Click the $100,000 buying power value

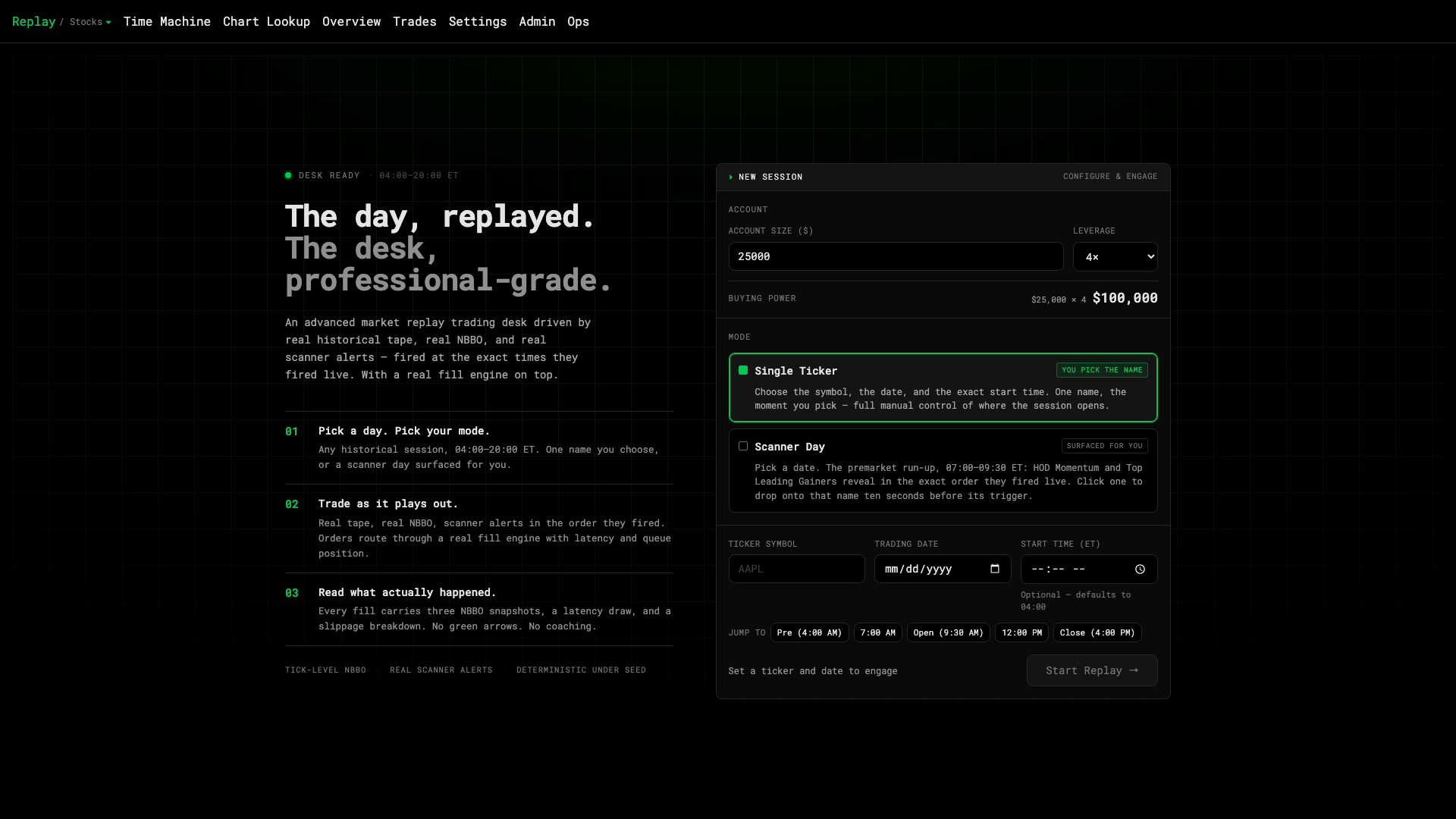click(x=1125, y=298)
